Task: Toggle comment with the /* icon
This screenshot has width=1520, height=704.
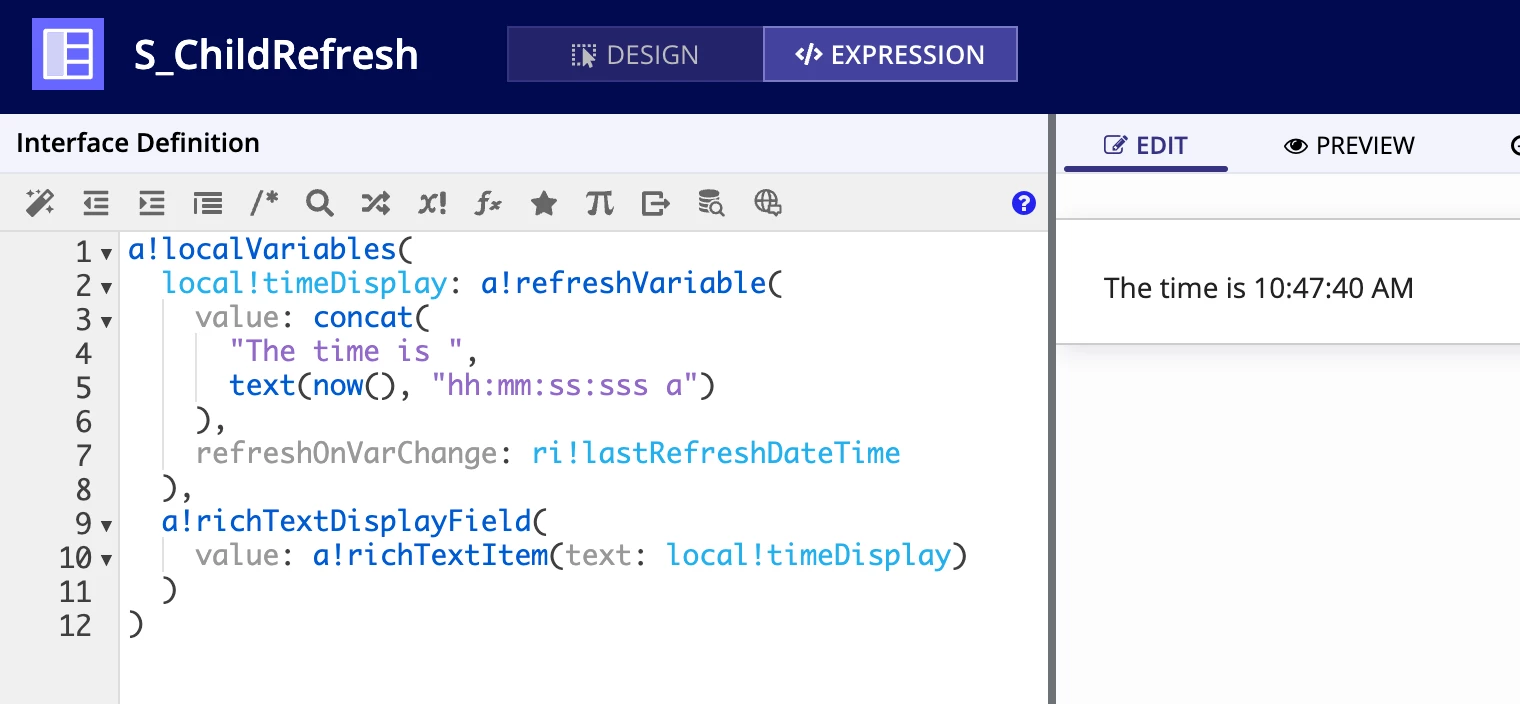Action: coord(264,203)
